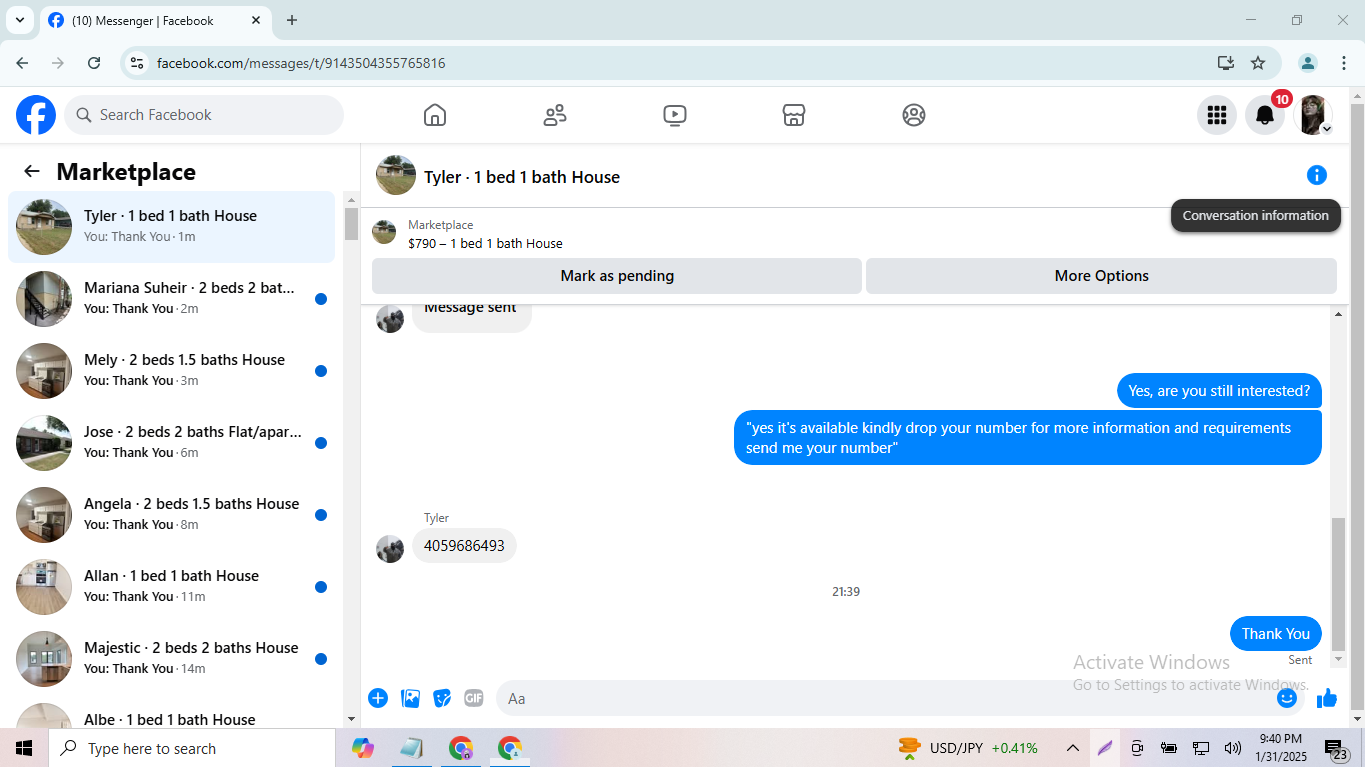Viewport: 1365px width, 767px height.
Task: Show hidden system tray icons chevron
Action: 1072,748
